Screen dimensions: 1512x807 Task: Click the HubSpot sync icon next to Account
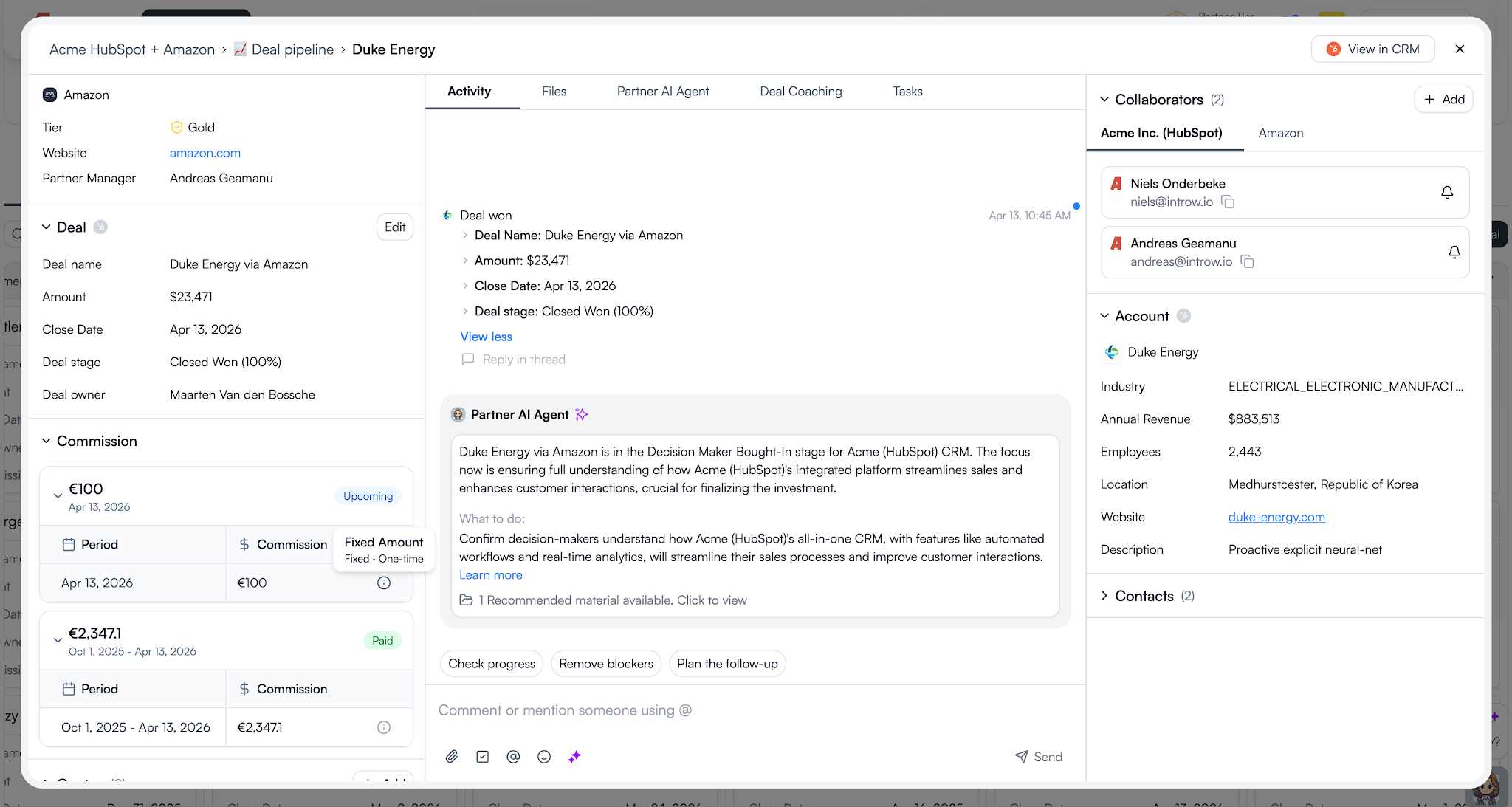pyautogui.click(x=1183, y=316)
